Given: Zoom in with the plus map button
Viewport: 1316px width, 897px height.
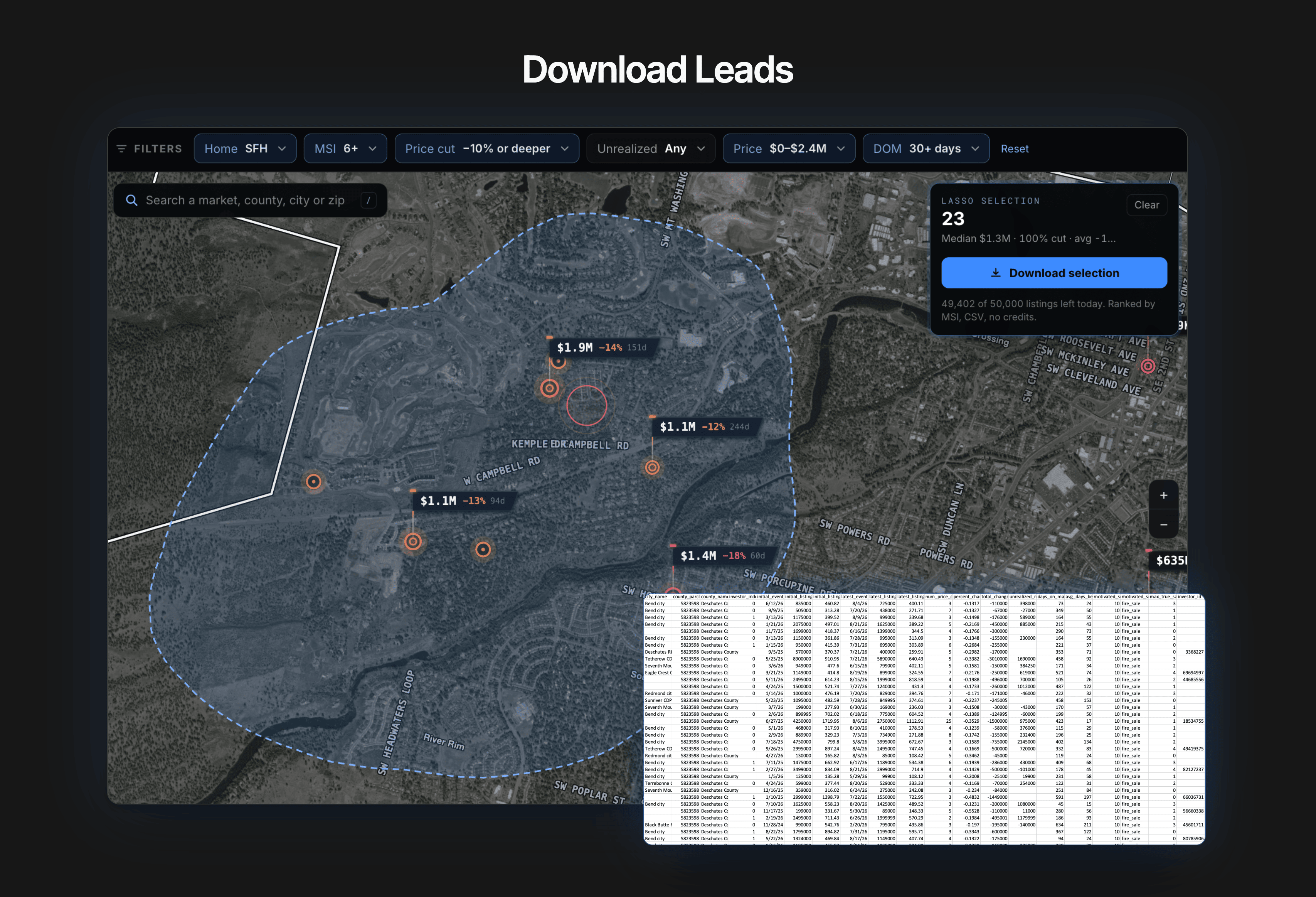Looking at the screenshot, I should tap(1164, 495).
